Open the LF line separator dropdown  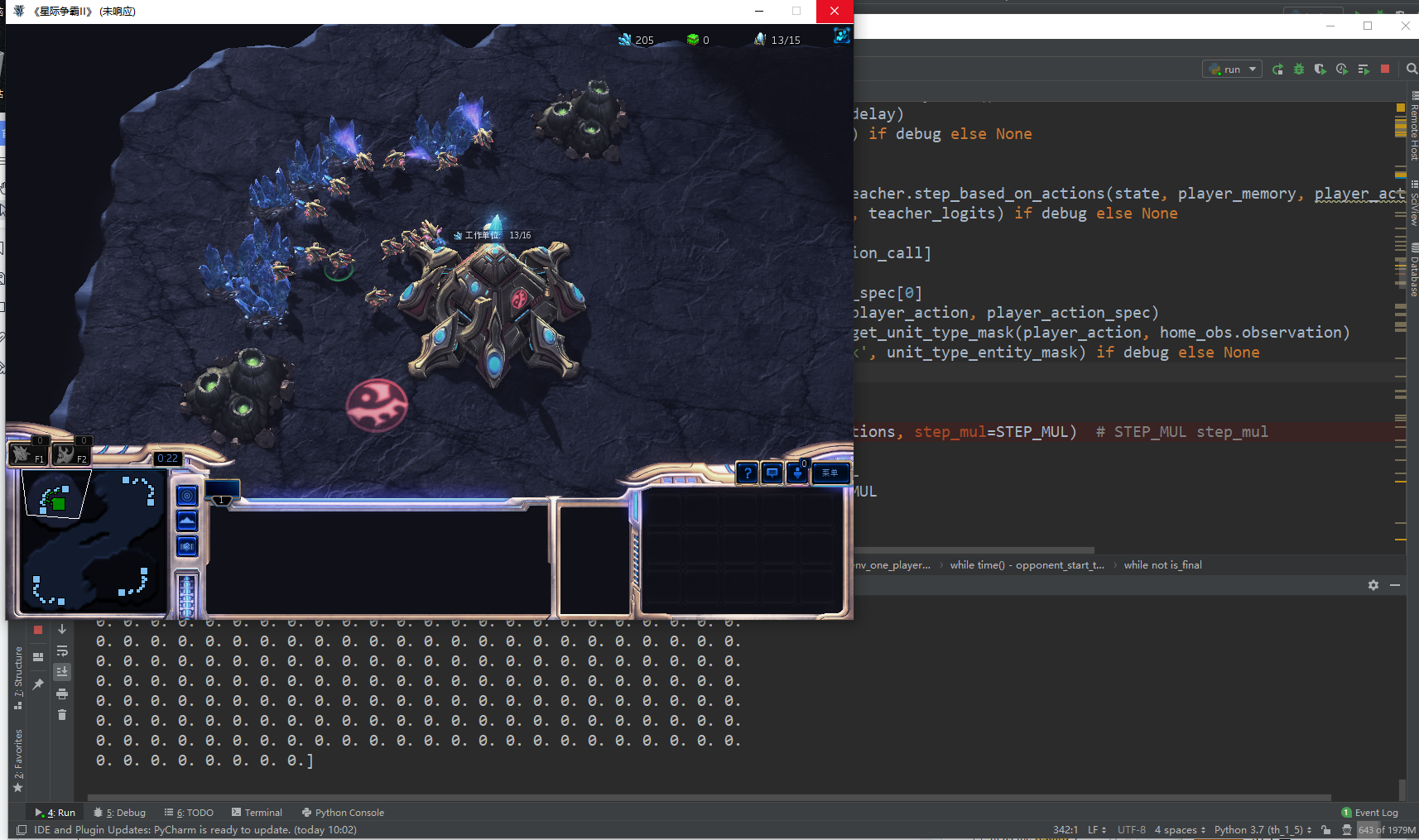1097,829
